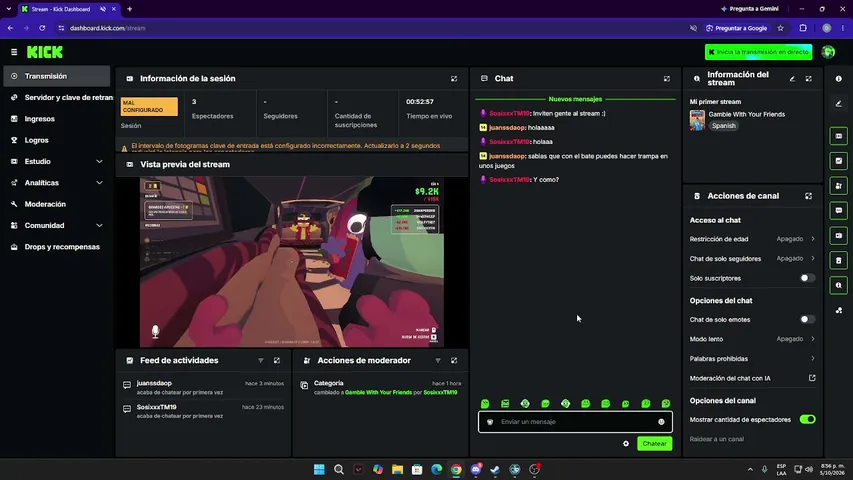Toggle Solo suscriptores switch

point(807,278)
